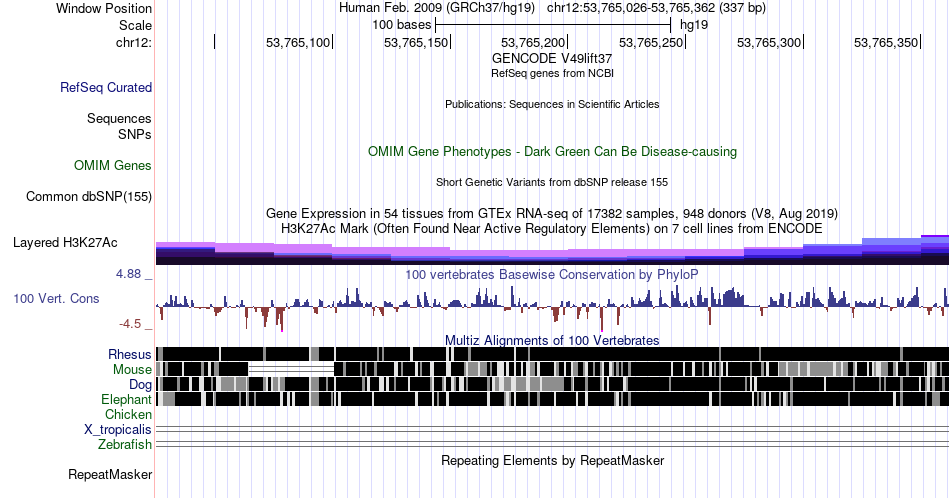950x498 pixels.
Task: Click Short Genetic Variants from dbSNP title
Action: point(552,182)
